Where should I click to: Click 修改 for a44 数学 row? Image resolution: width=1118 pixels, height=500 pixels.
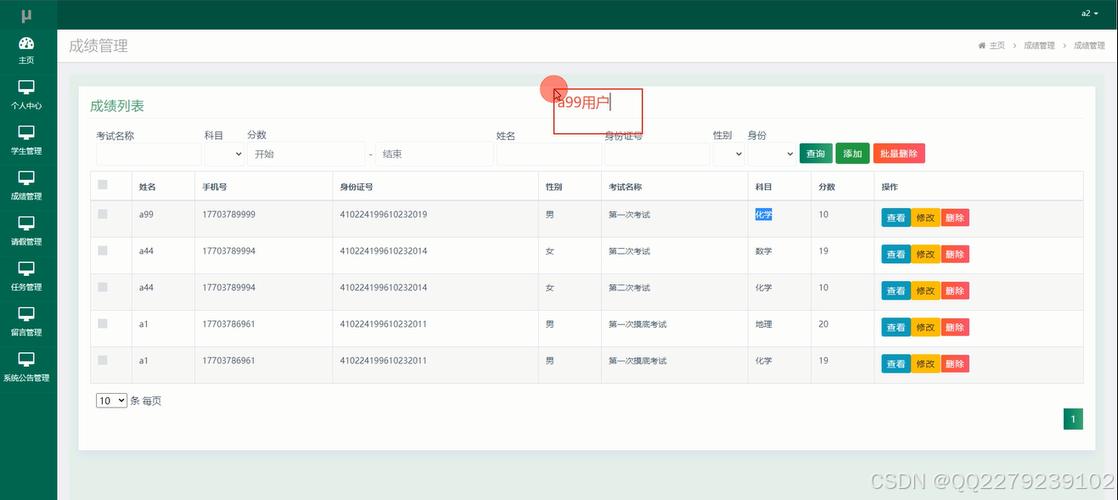coord(925,254)
